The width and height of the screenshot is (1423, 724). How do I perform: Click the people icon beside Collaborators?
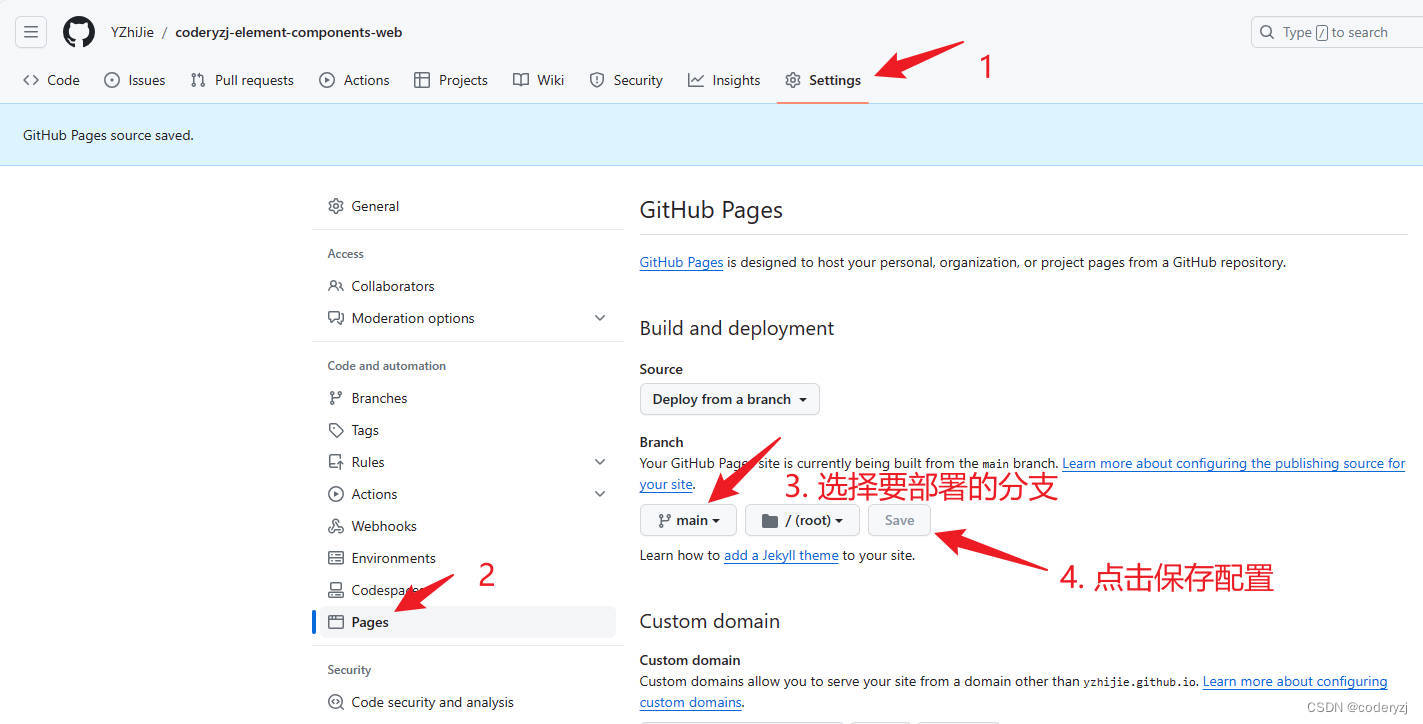[x=336, y=286]
